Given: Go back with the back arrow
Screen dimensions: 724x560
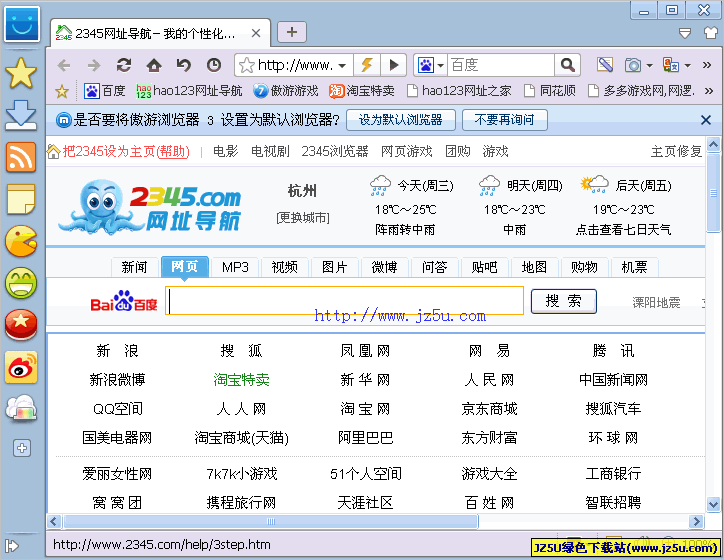Looking at the screenshot, I should 64,65.
